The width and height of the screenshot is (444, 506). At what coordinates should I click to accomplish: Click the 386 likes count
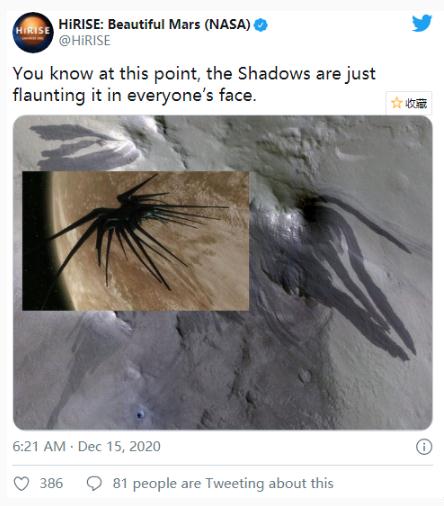point(51,483)
